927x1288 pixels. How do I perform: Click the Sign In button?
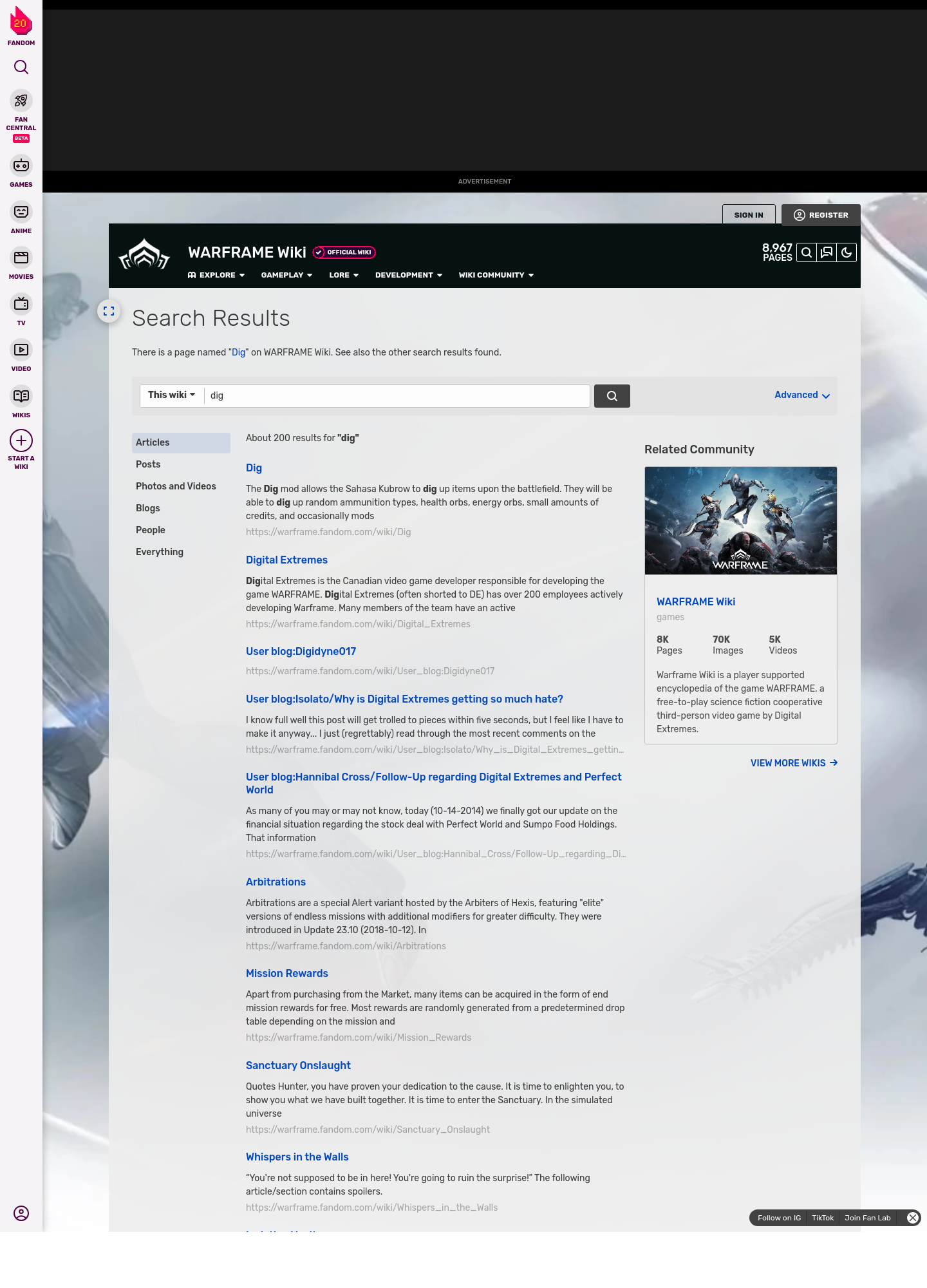click(748, 216)
